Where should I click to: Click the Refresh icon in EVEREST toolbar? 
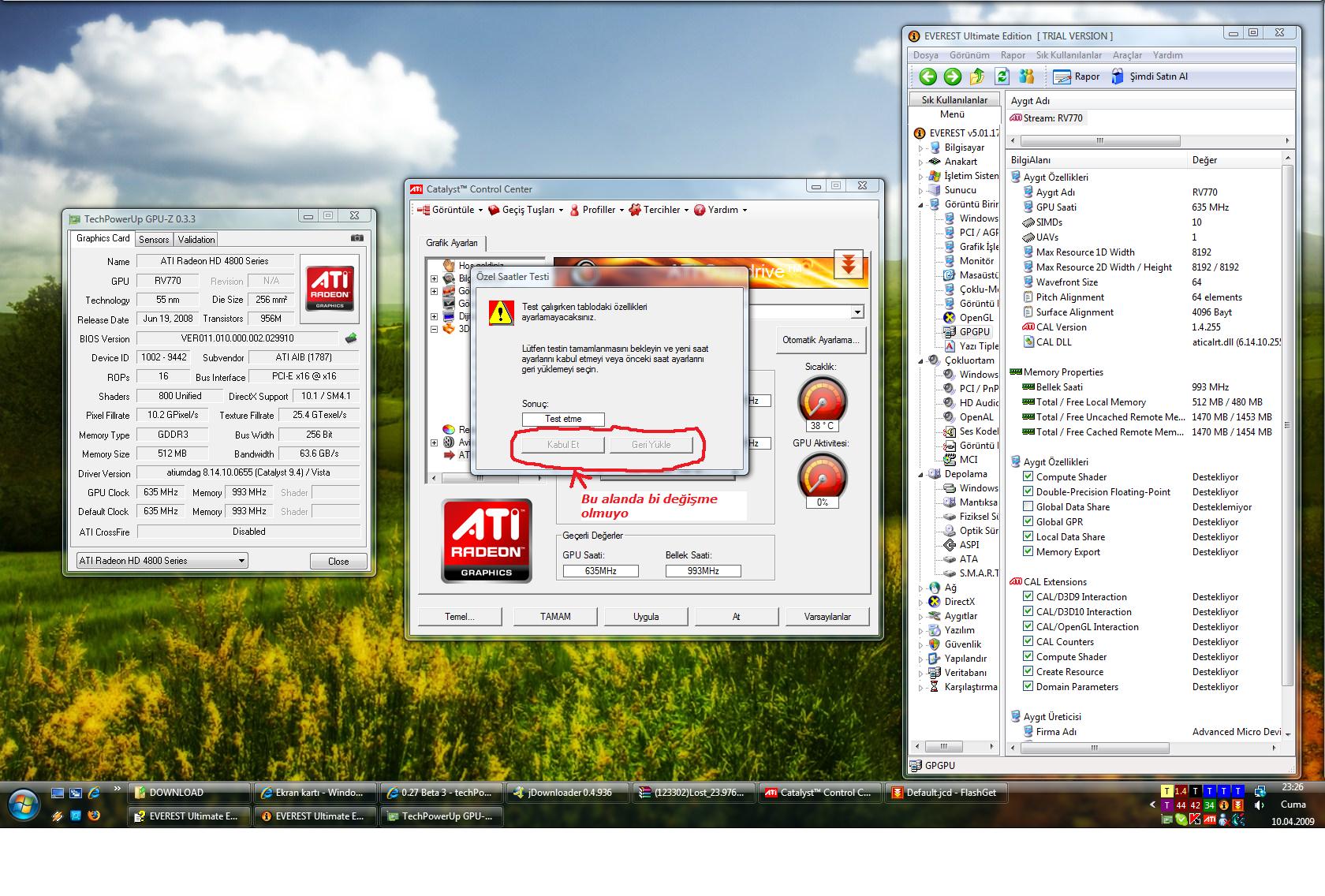[x=1002, y=77]
